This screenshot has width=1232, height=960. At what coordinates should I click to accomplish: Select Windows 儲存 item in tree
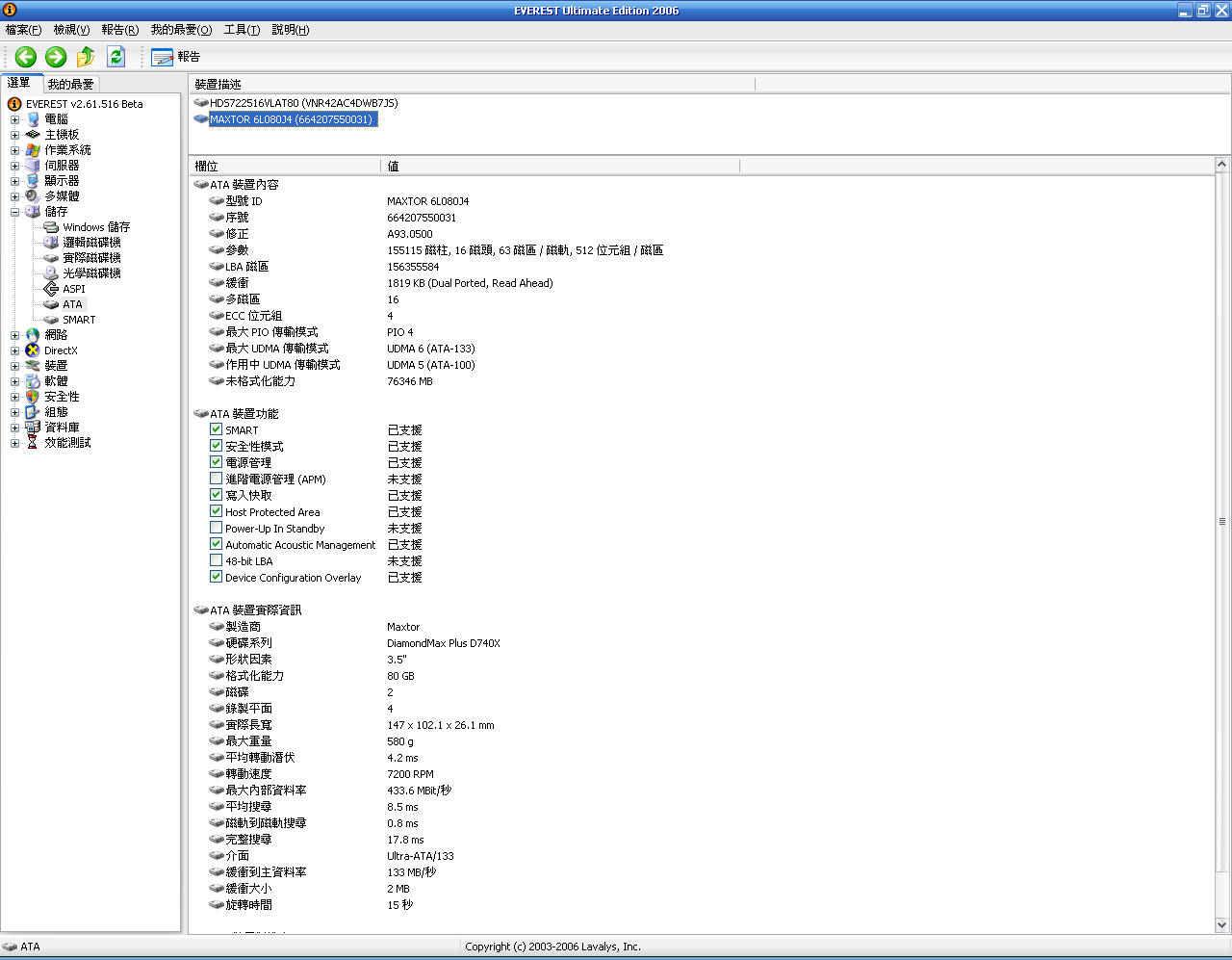tap(95, 227)
